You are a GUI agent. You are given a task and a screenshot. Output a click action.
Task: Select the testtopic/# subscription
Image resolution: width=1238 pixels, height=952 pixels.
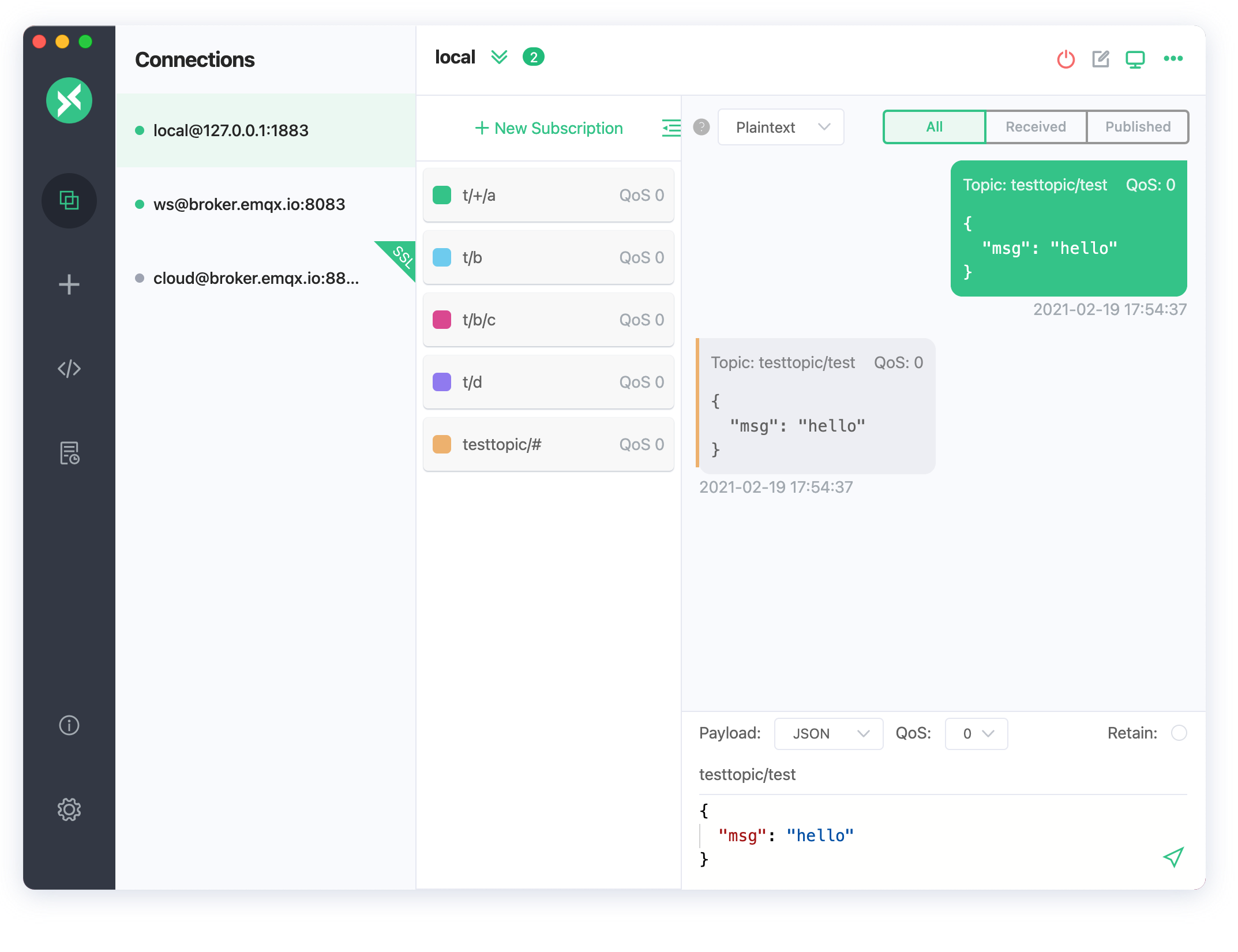(x=548, y=444)
